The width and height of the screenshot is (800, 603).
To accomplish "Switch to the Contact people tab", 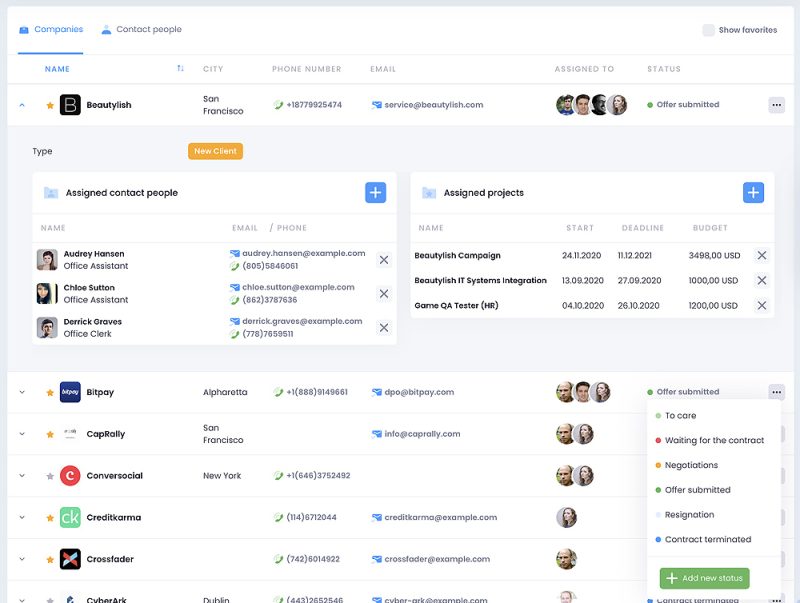I will (141, 30).
